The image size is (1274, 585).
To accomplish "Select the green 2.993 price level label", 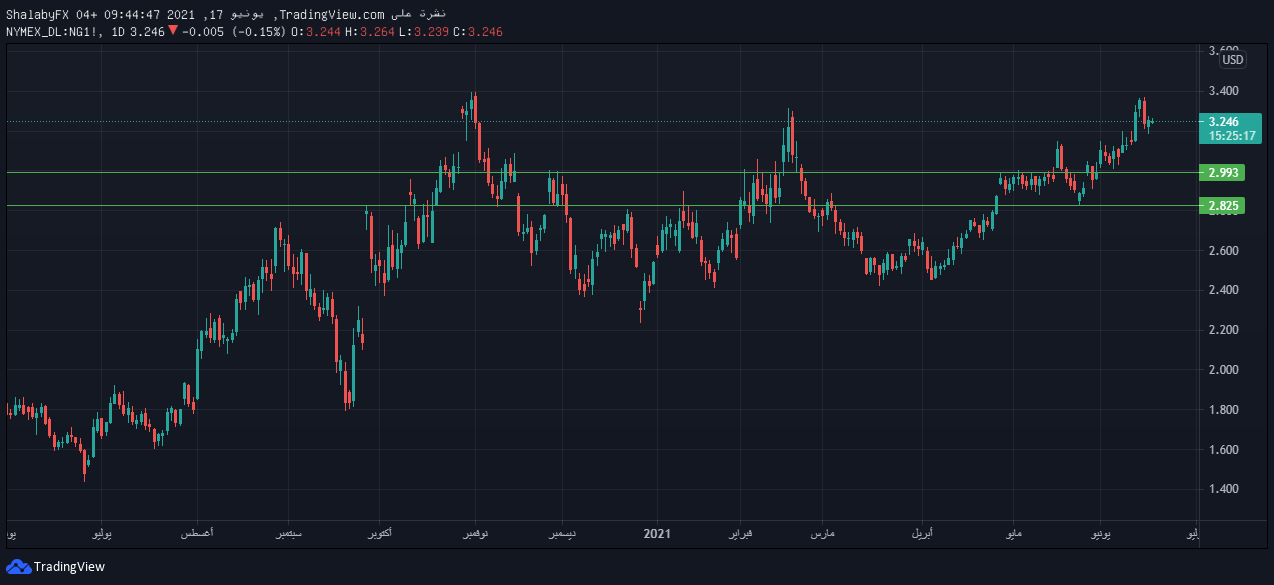I will [1223, 173].
